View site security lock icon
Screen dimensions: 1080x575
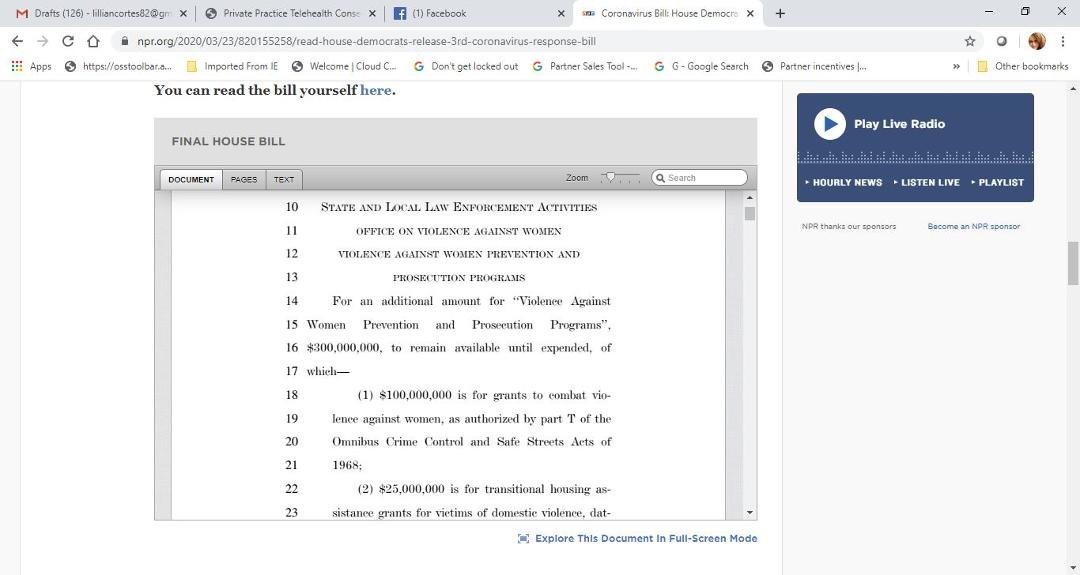[125, 41]
